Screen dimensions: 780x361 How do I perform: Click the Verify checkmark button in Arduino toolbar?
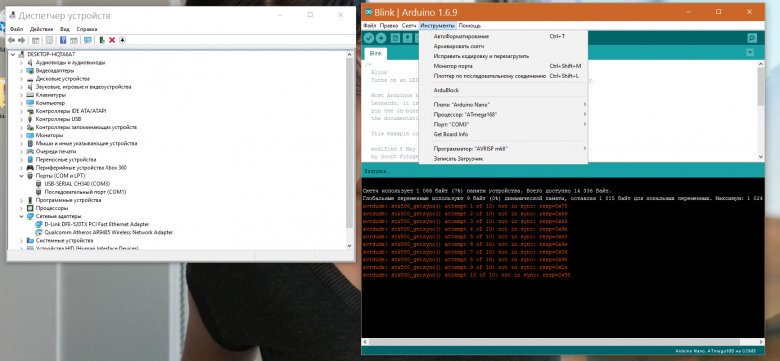point(369,38)
